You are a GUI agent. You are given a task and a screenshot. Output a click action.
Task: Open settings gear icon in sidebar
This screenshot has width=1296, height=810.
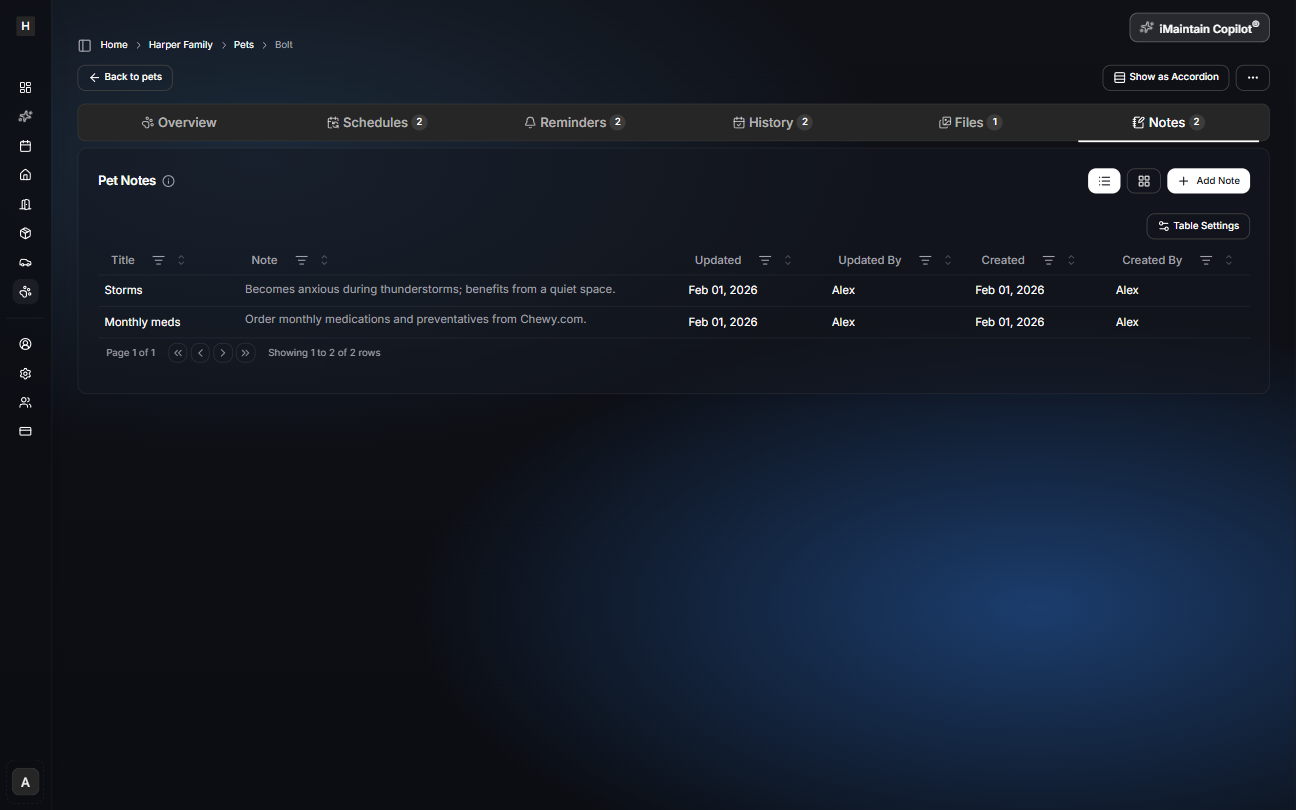26,373
